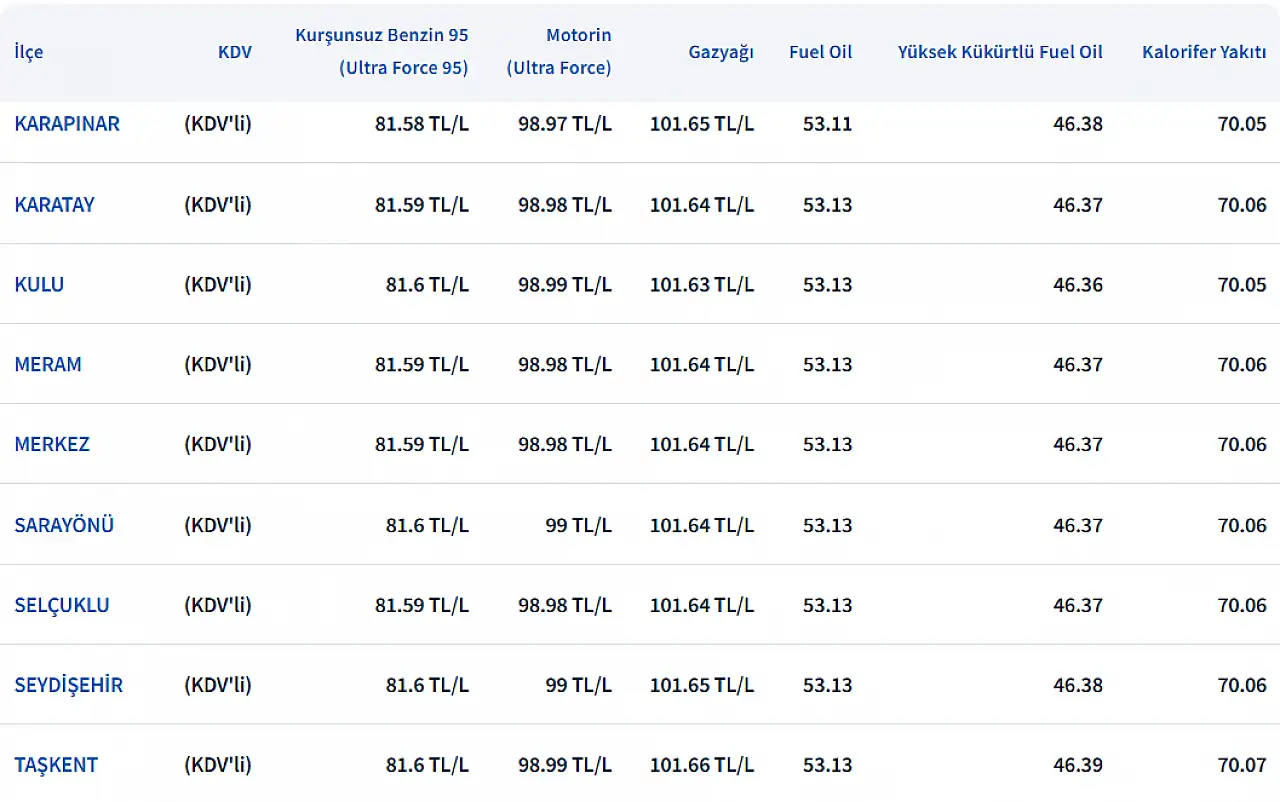
Task: Select SEYDİŞEHİR gazyağı price 101.65 TL/L
Action: coord(702,685)
